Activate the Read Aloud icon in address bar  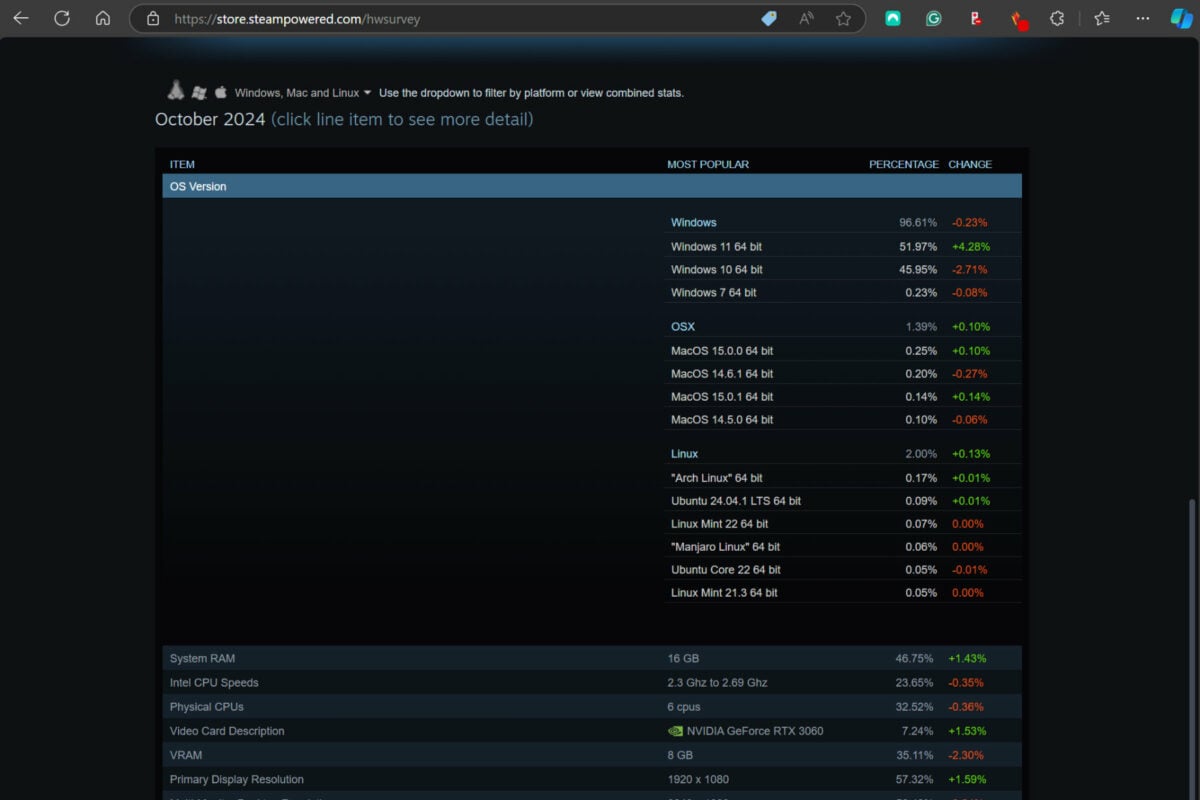[x=806, y=18]
